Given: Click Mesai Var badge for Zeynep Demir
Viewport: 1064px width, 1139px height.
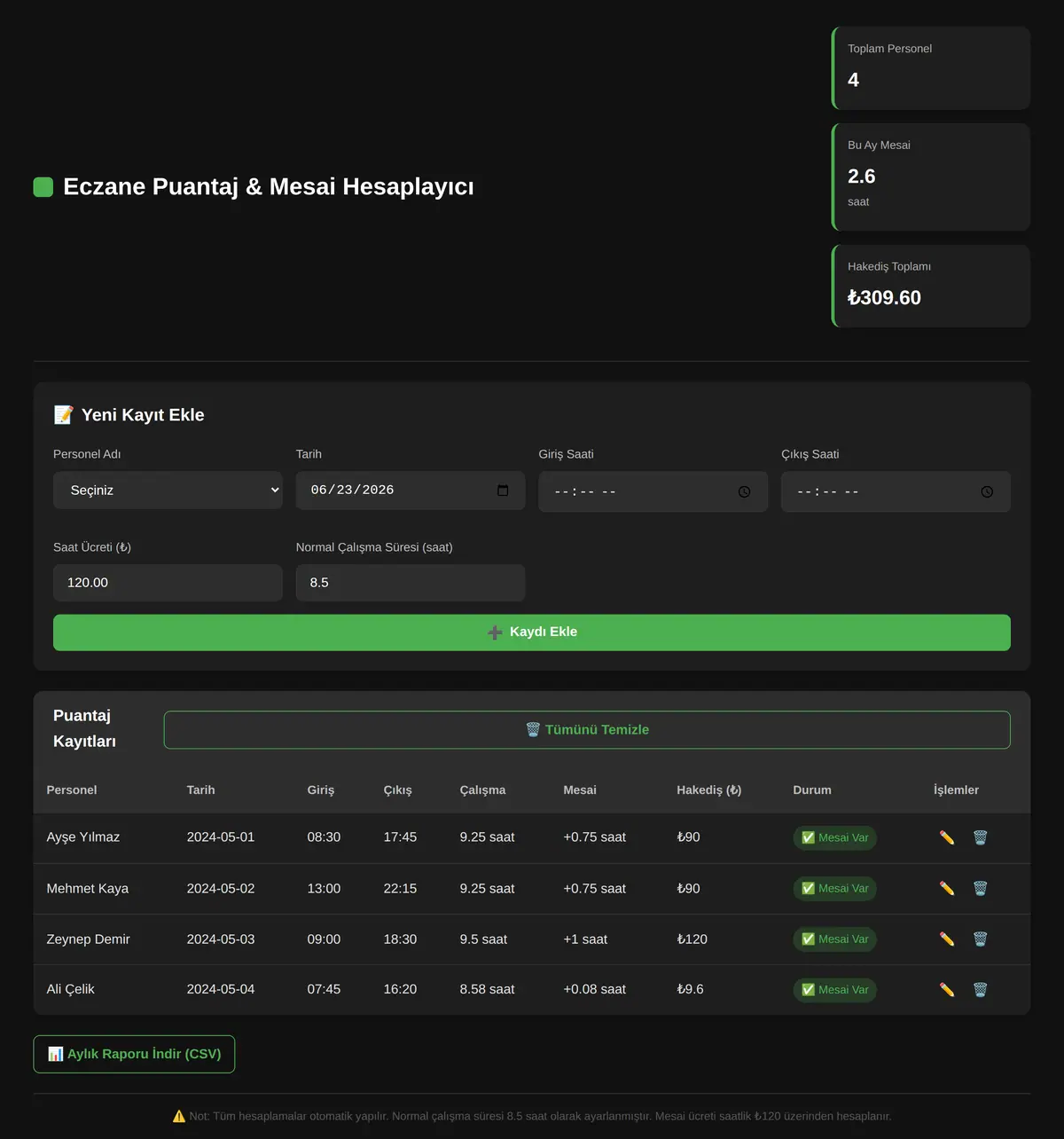Looking at the screenshot, I should (834, 939).
